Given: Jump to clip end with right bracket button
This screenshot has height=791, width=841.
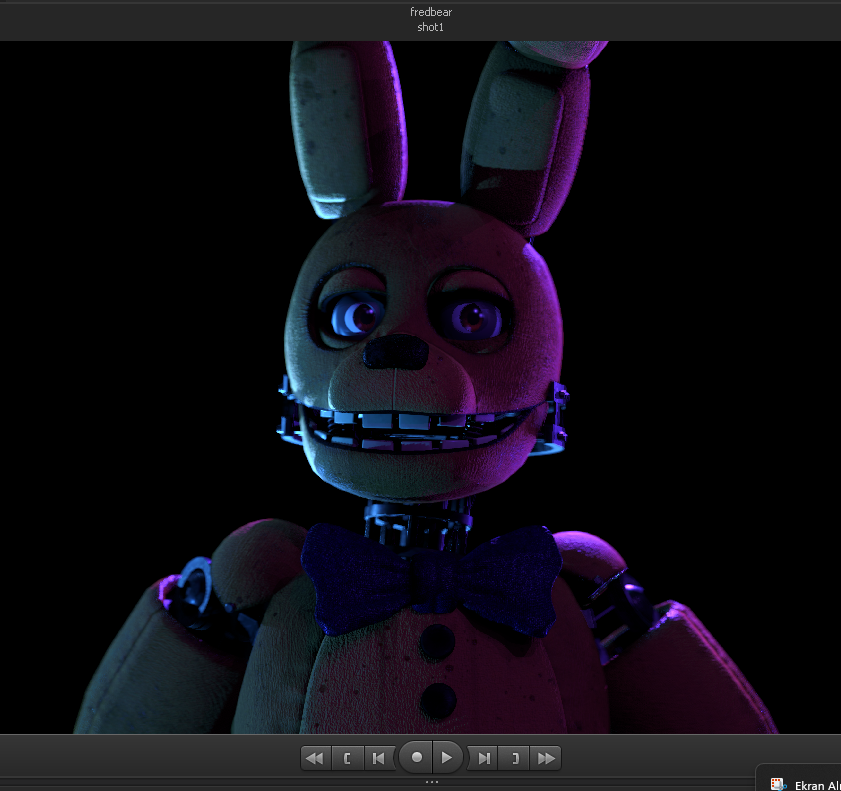Looking at the screenshot, I should pyautogui.click(x=514, y=758).
